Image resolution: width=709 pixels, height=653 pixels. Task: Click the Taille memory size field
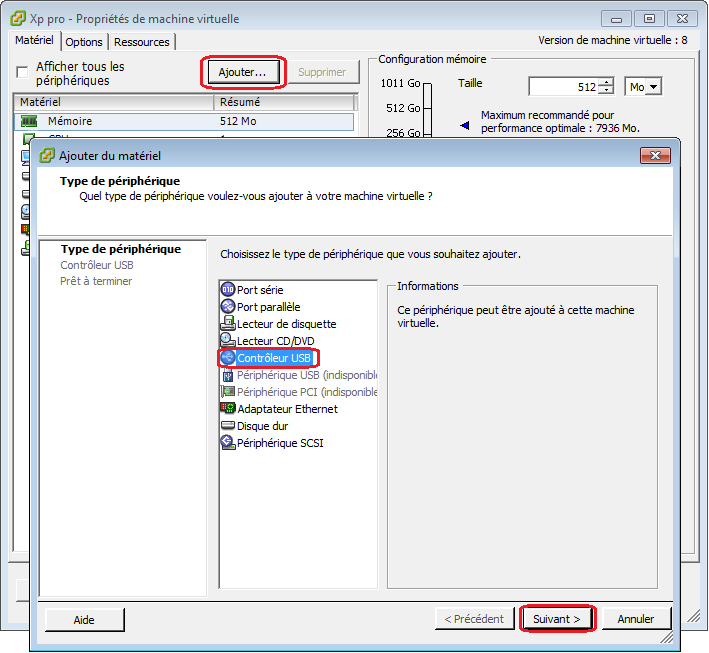point(564,86)
